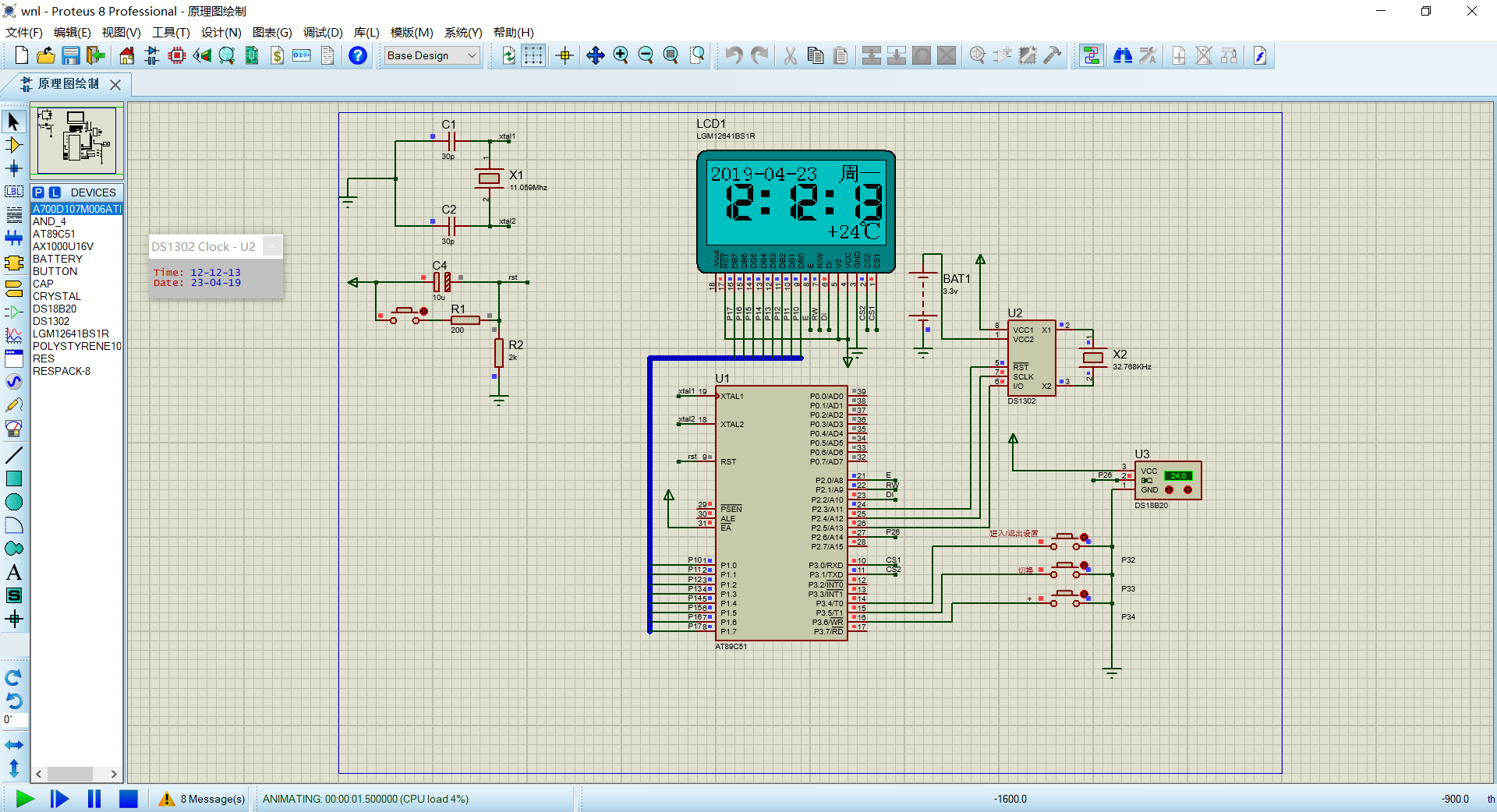Stop the running simulation

coord(129,799)
